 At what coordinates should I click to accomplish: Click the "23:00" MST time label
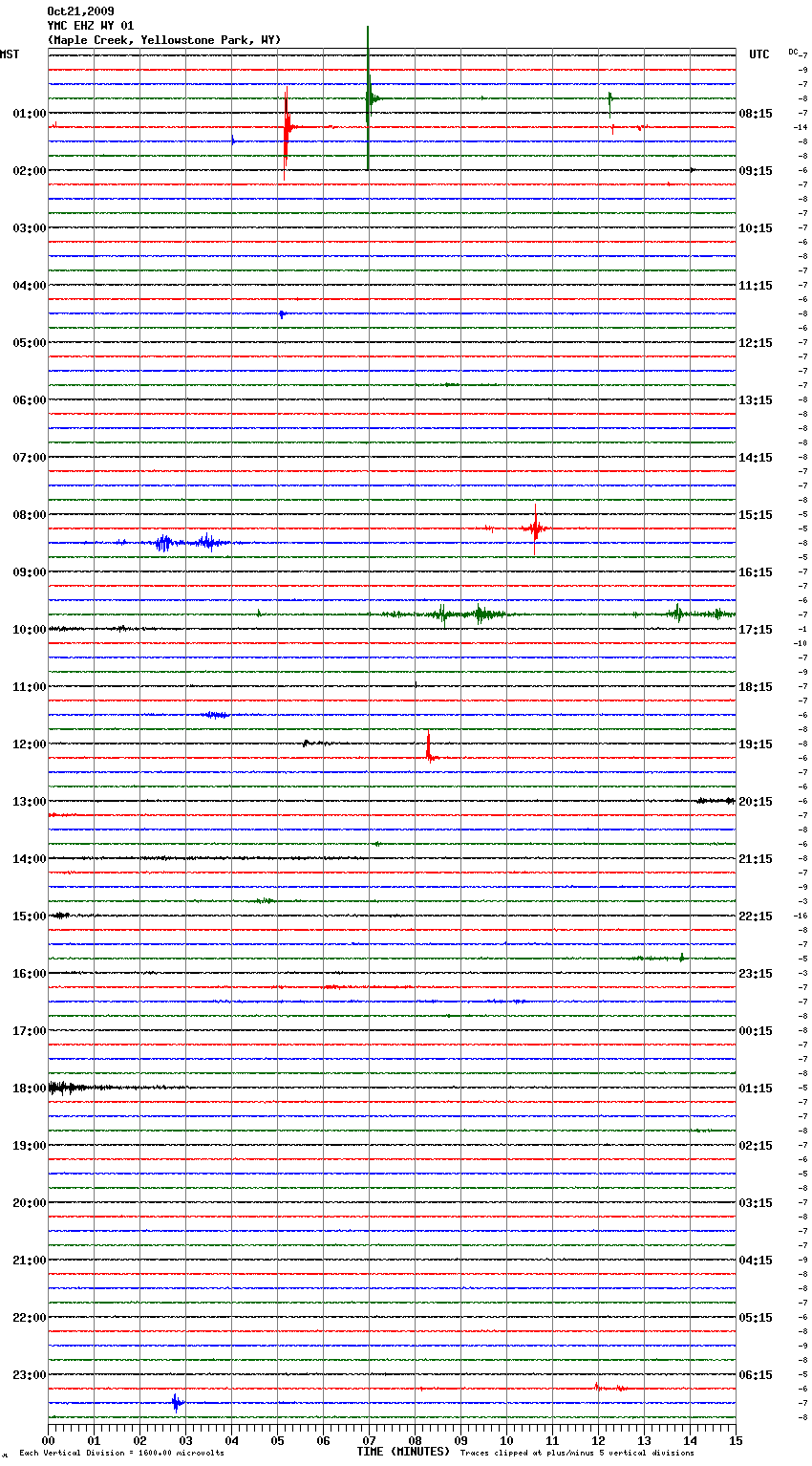(x=30, y=1375)
